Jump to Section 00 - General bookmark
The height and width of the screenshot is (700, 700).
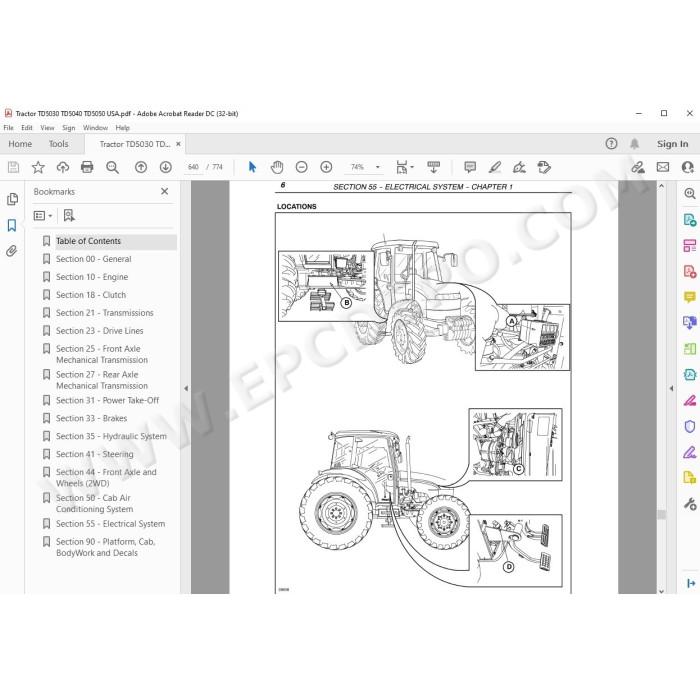(x=94, y=259)
